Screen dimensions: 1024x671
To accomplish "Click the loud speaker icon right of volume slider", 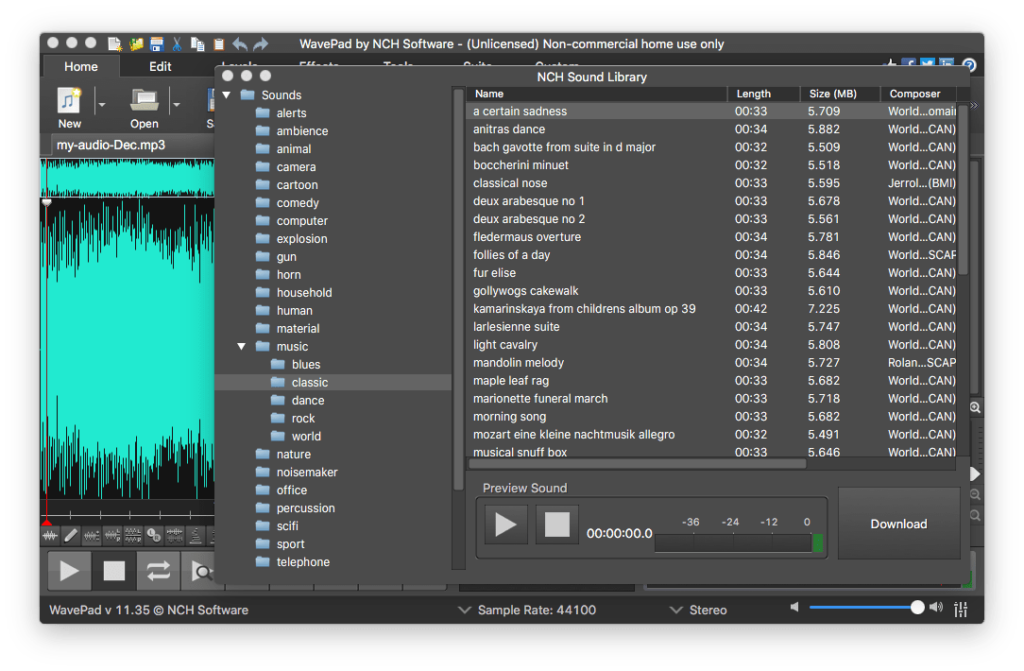I will coord(936,608).
